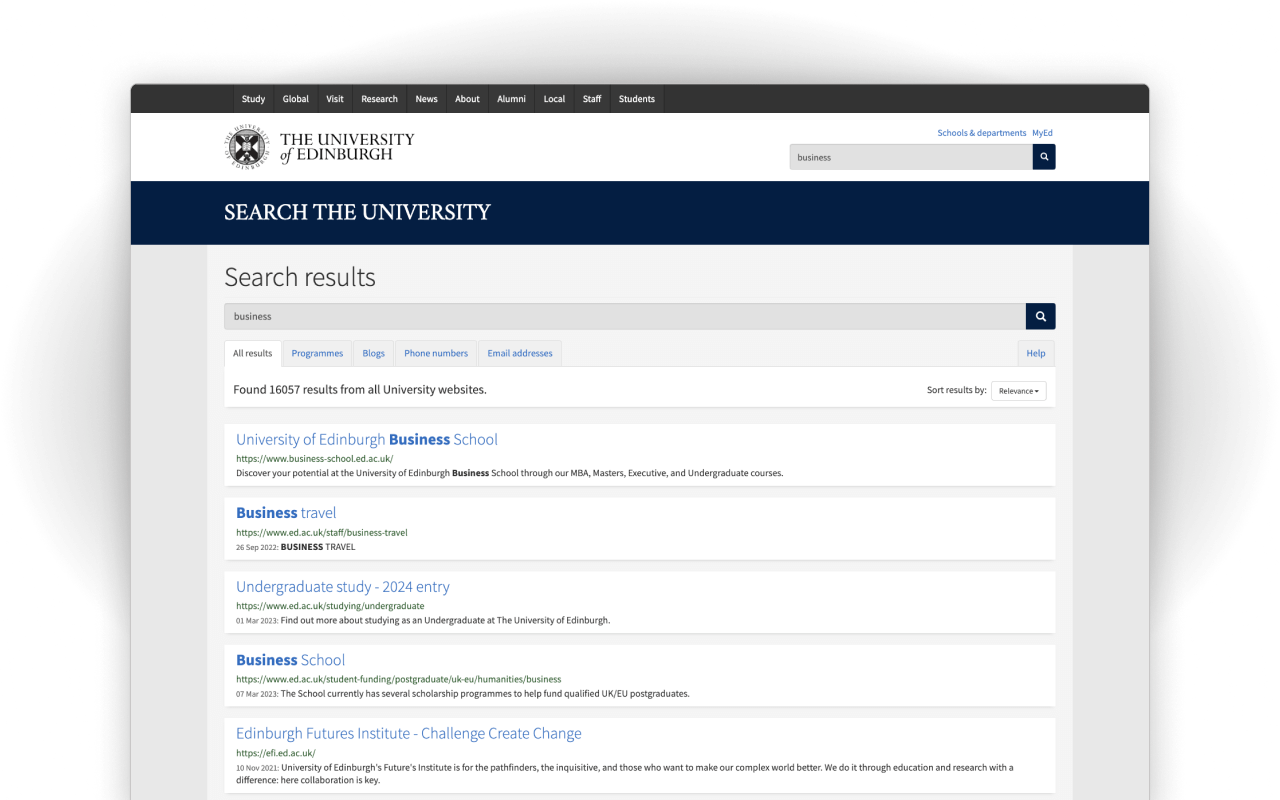Go to the Visit nav item

[335, 99]
